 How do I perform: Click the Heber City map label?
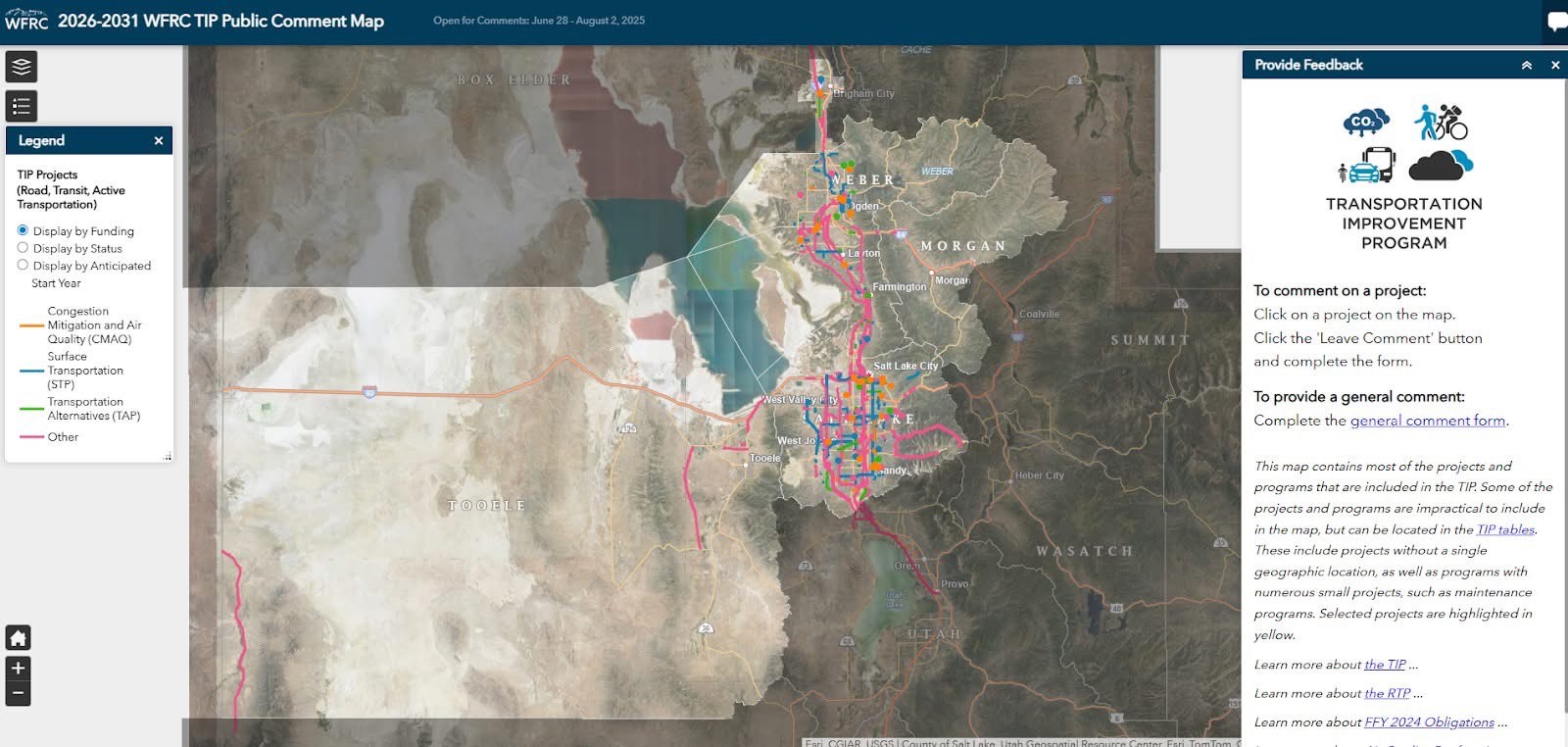[x=1040, y=475]
